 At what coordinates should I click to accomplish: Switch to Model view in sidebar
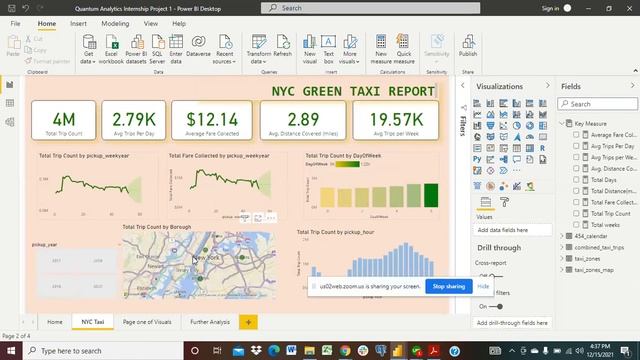point(10,122)
